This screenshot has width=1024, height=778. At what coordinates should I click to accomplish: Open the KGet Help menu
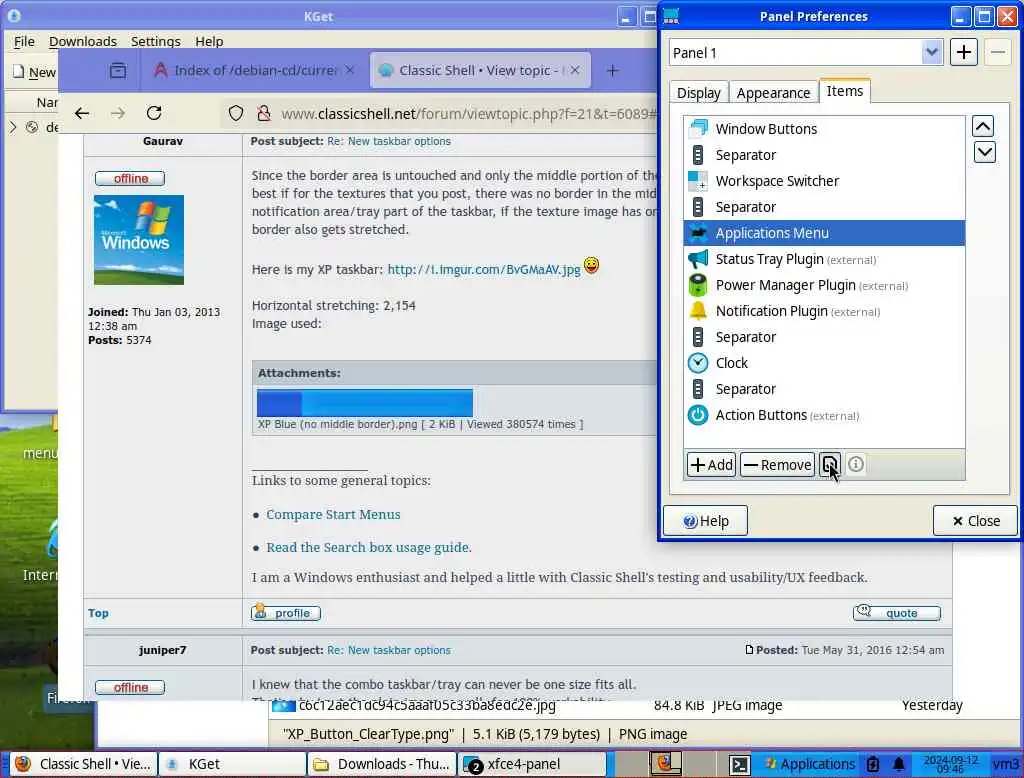click(209, 41)
